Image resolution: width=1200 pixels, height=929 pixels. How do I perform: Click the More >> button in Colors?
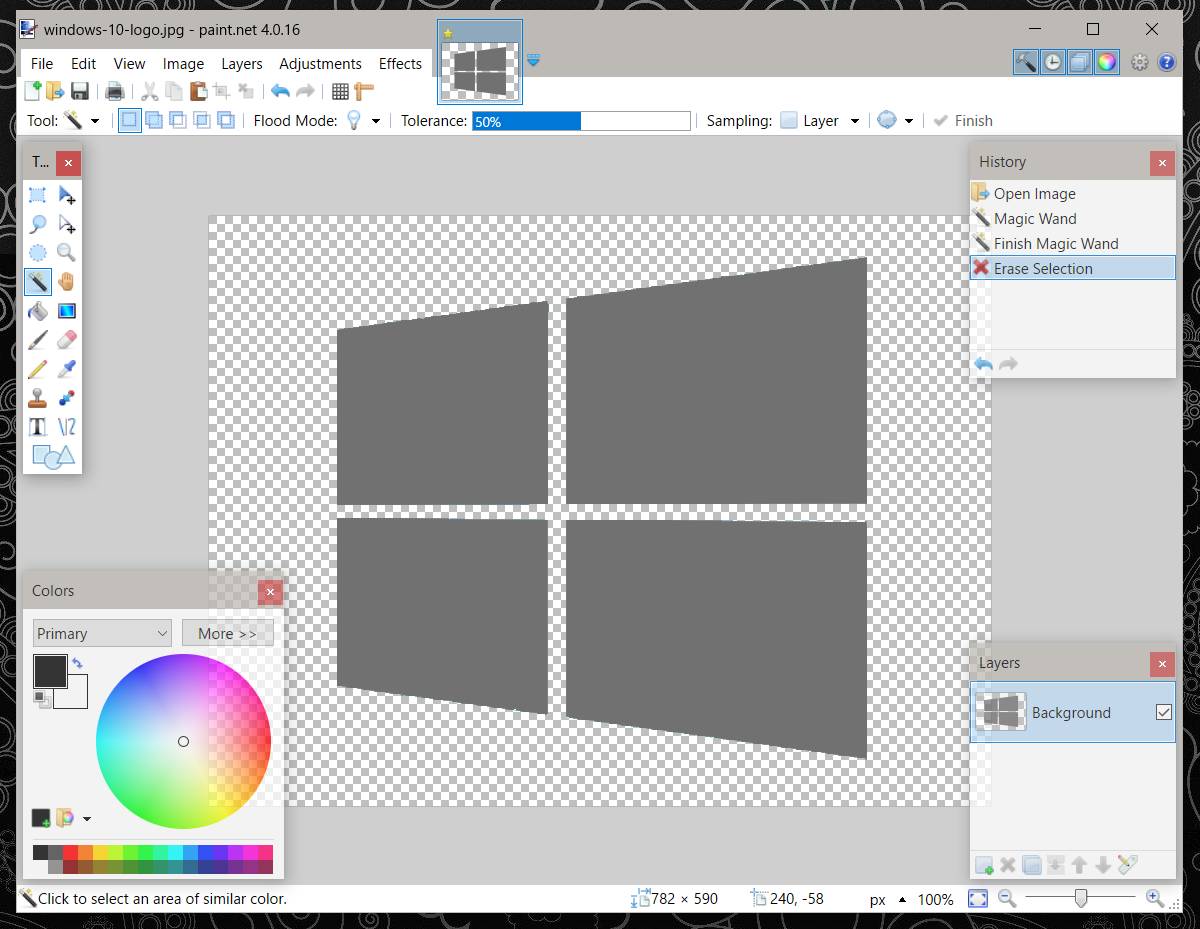coord(228,633)
